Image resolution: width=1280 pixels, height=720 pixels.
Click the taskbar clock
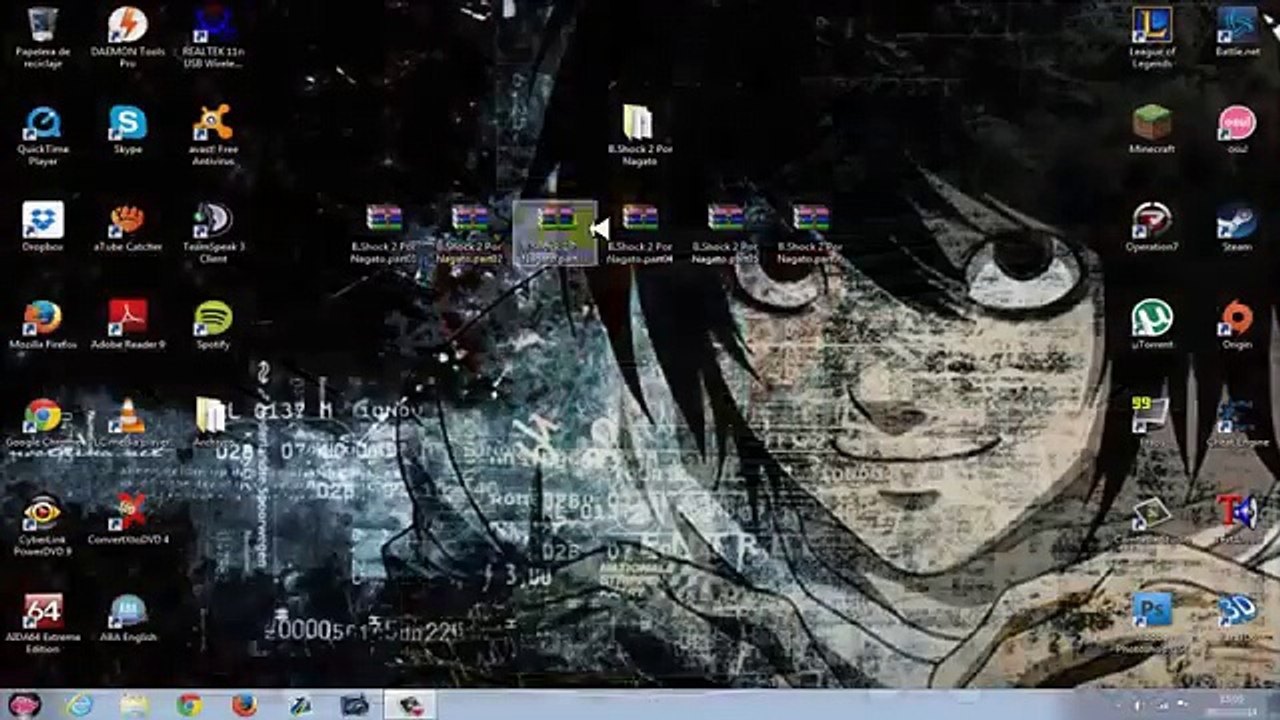pyautogui.click(x=1232, y=705)
